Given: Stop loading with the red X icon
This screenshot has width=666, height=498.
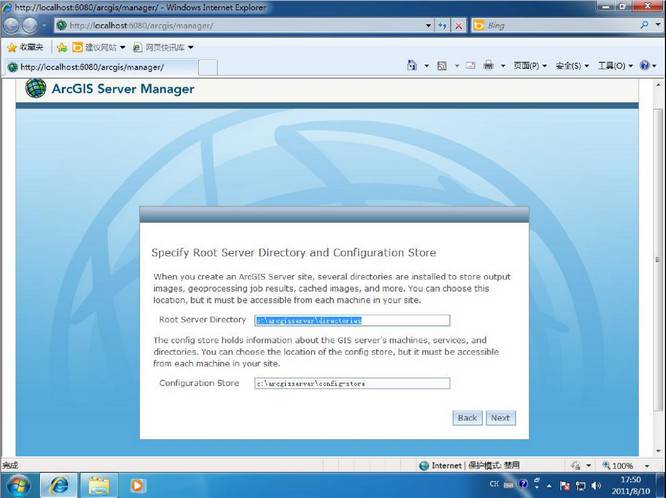Looking at the screenshot, I should tap(459, 26).
